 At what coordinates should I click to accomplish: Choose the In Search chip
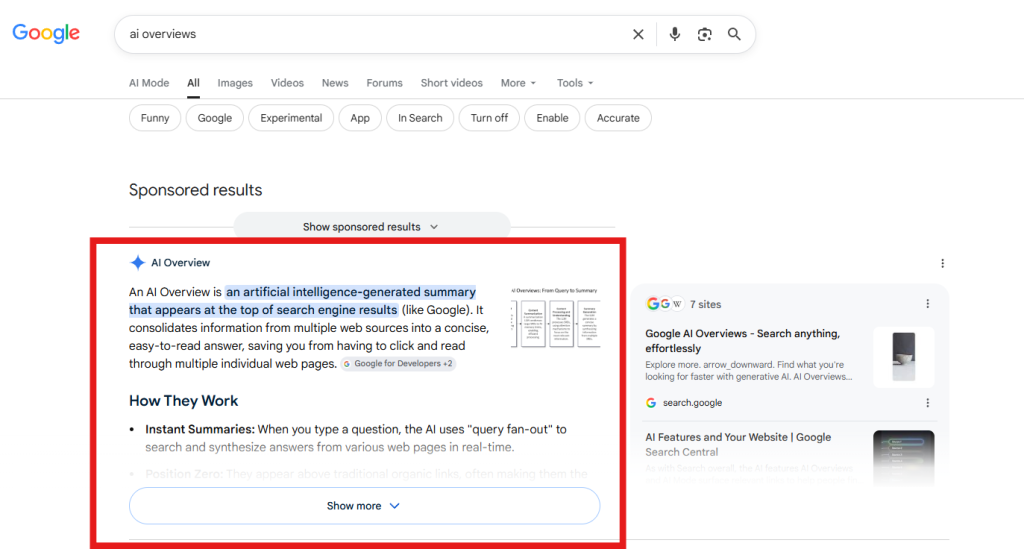420,118
